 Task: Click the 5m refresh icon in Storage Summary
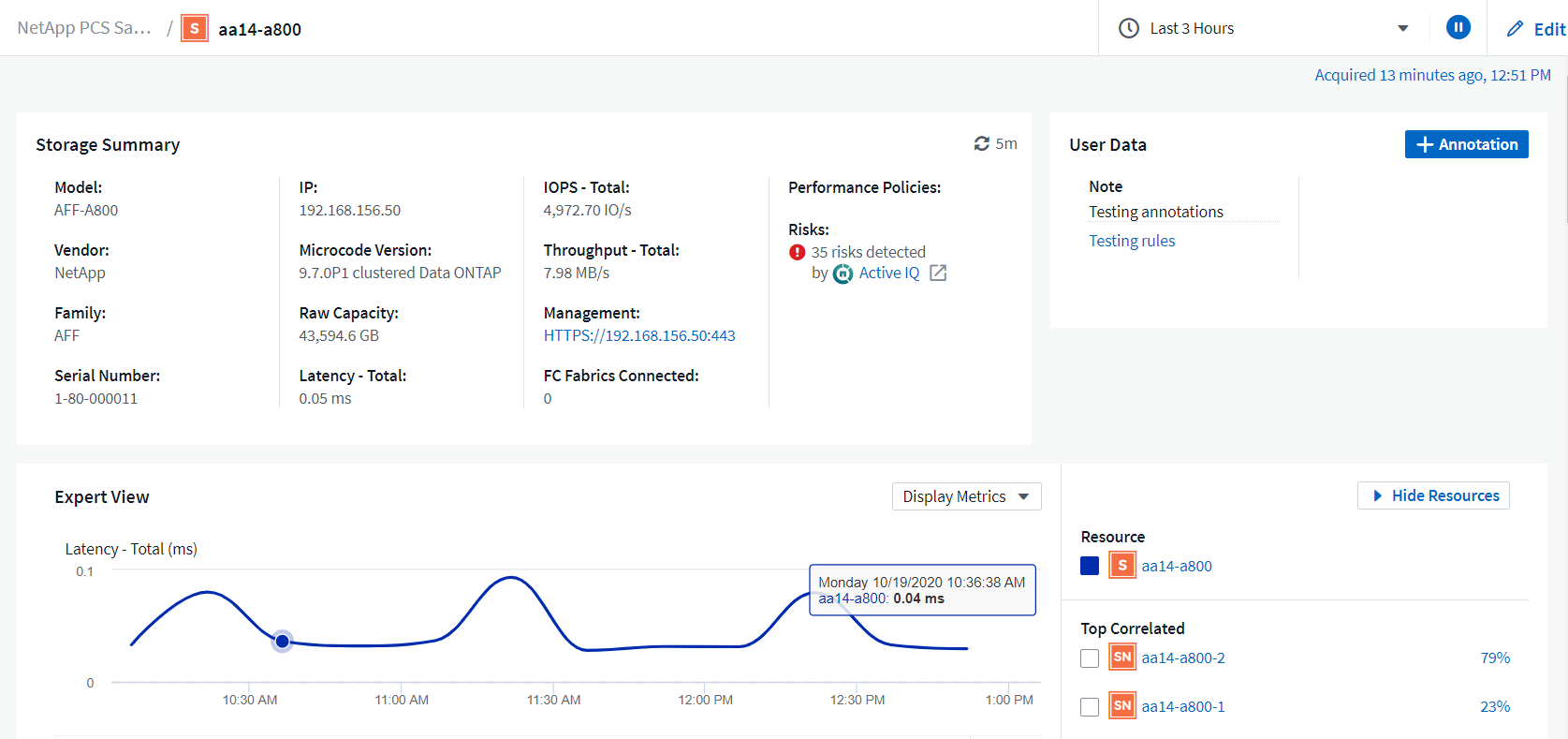point(981,143)
